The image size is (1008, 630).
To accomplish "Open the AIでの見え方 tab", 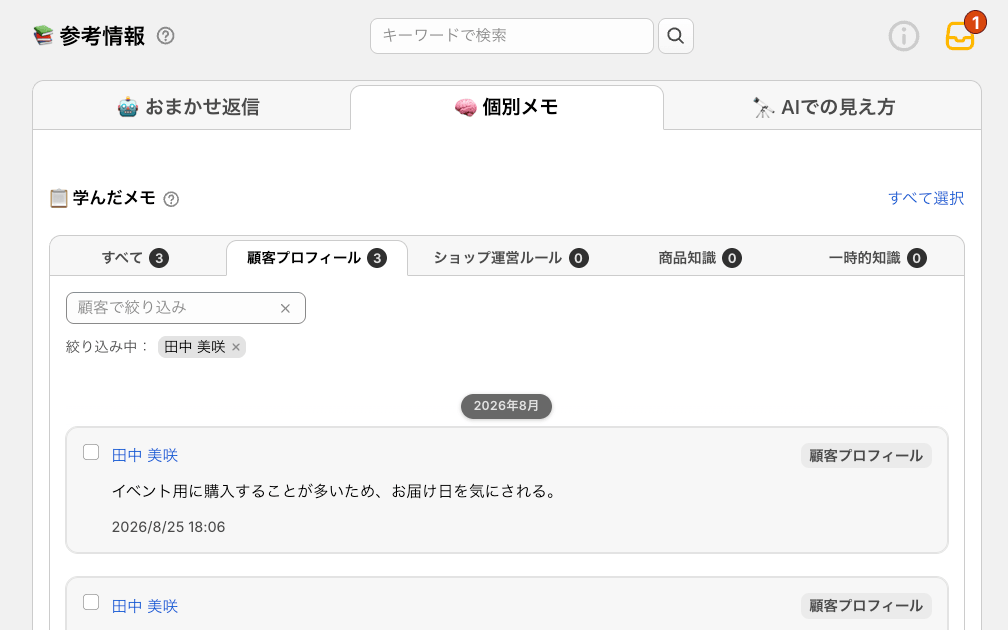I will pos(823,107).
